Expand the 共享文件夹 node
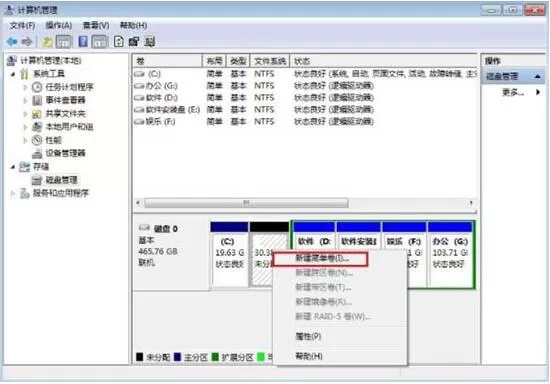This screenshot has height=384, width=550. (25, 114)
